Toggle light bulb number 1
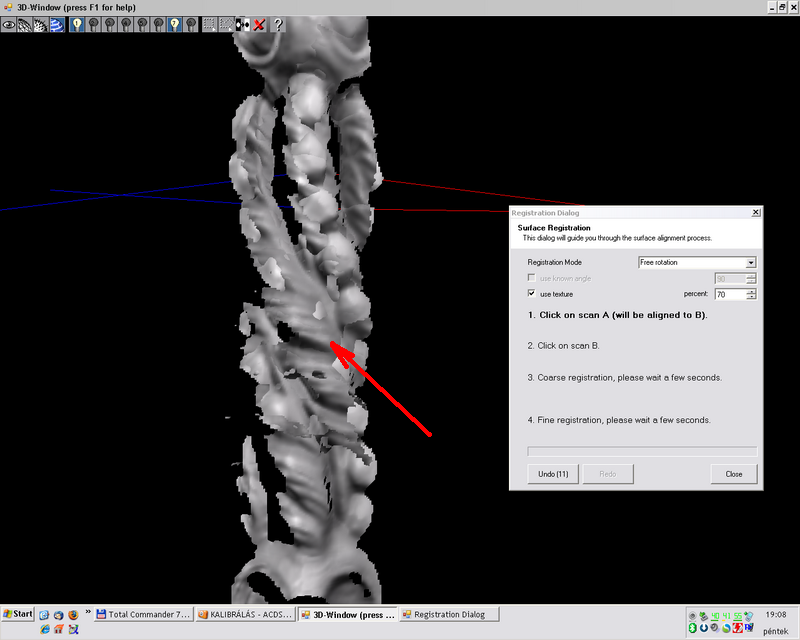Image resolution: width=800 pixels, height=640 pixels. click(x=77, y=23)
